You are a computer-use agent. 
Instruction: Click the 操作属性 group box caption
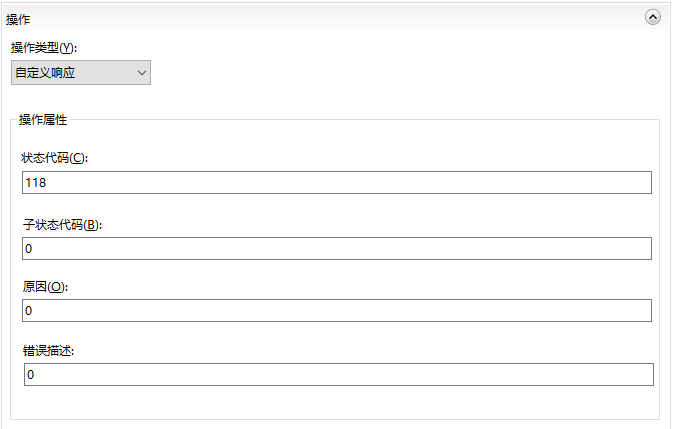pyautogui.click(x=43, y=120)
